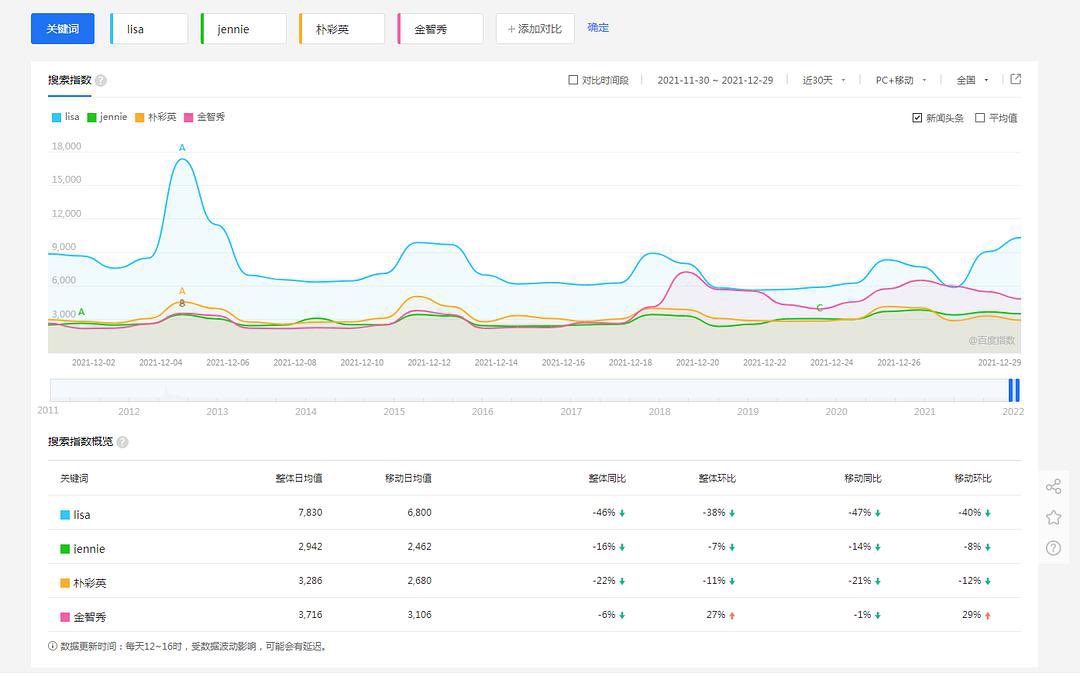The image size is (1080, 676).
Task: Click the 整体日均值 column header
Action: click(299, 478)
